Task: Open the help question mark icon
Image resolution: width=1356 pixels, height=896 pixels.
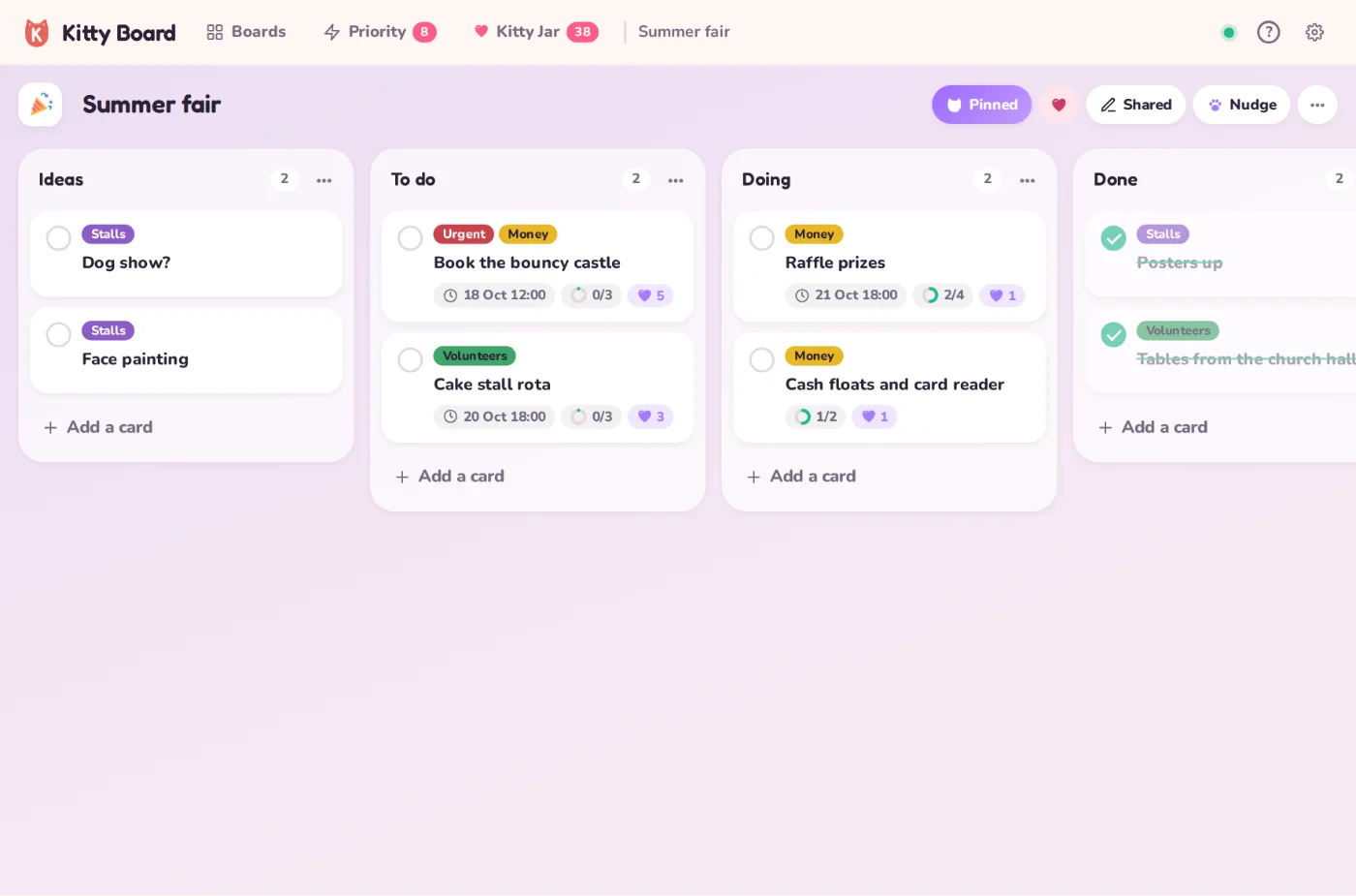Action: 1268,32
